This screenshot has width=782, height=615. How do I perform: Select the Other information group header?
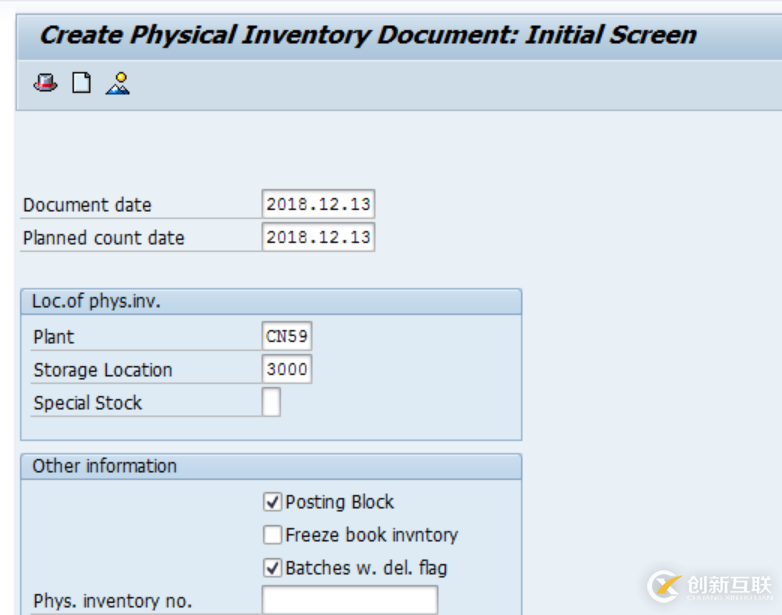pos(271,466)
